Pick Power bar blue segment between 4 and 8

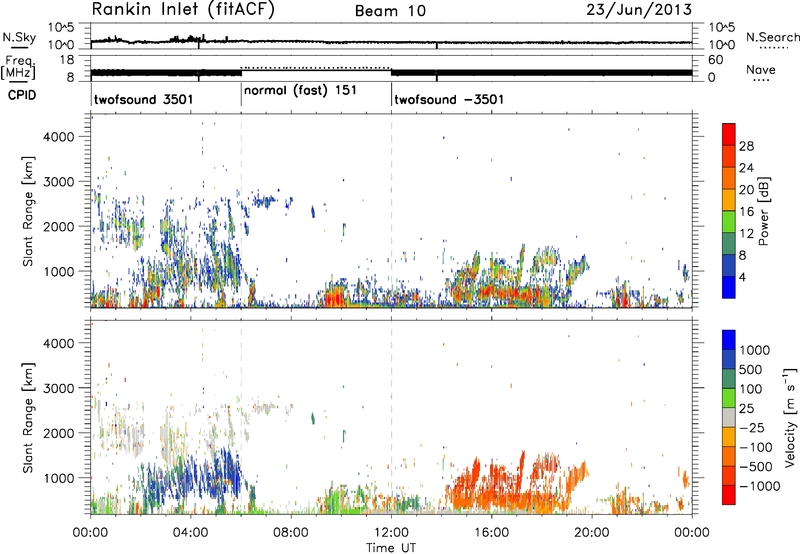tap(729, 265)
